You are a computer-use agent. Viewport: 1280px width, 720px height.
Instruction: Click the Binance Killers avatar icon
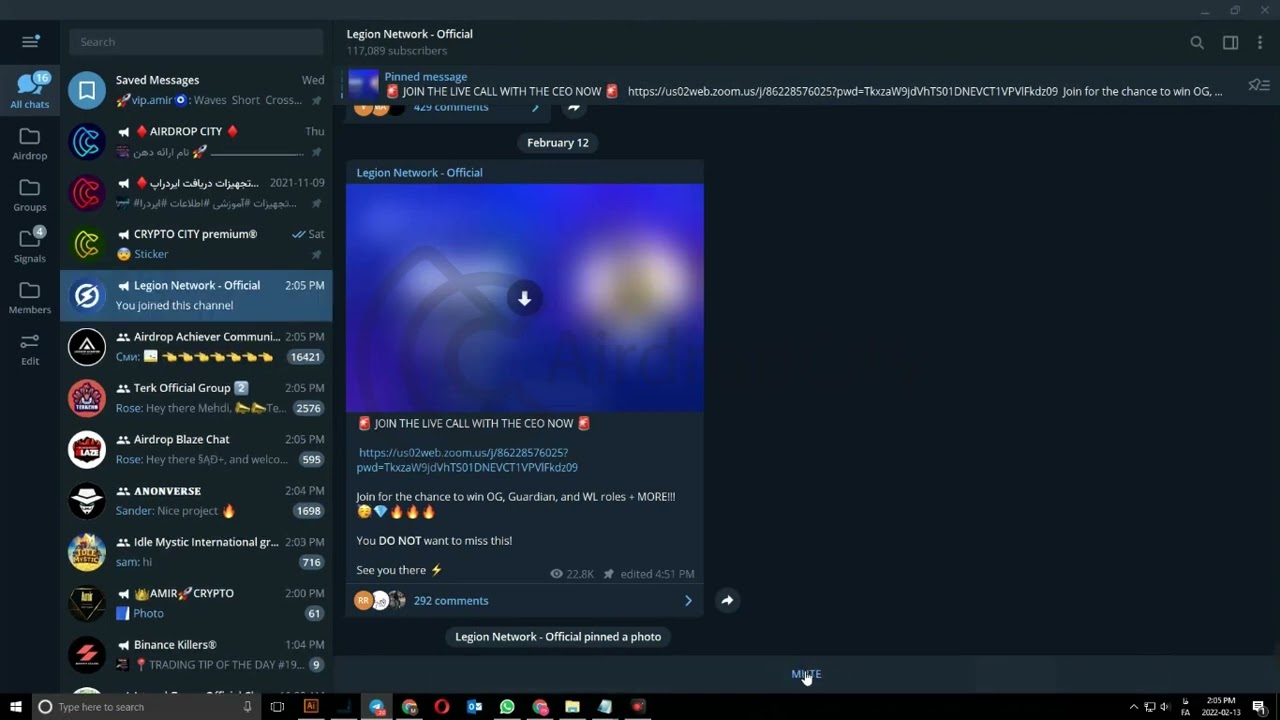click(x=87, y=654)
